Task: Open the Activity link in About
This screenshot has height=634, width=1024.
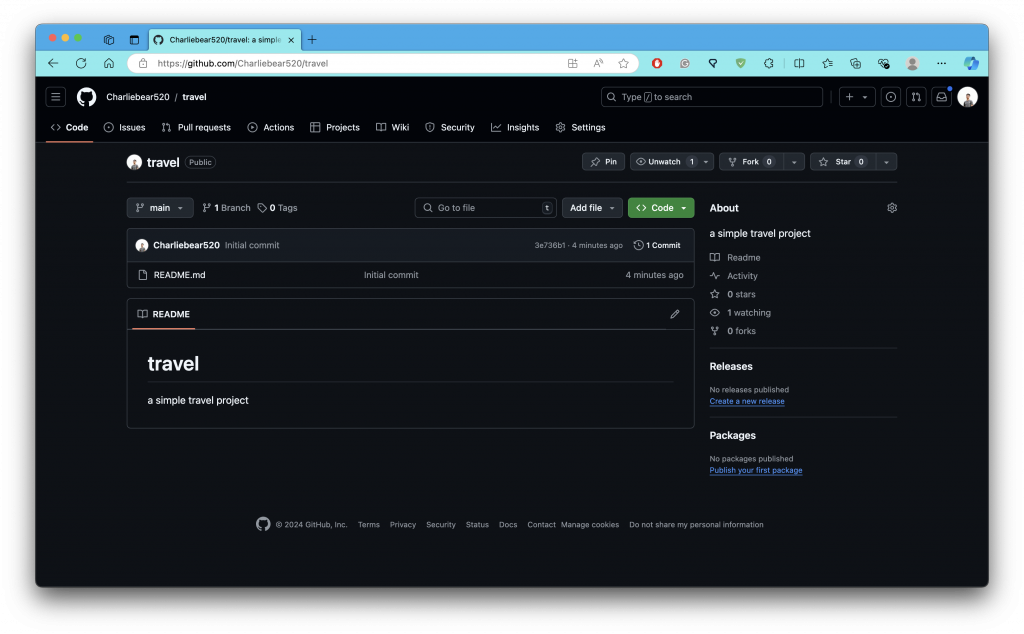Action: [742, 276]
